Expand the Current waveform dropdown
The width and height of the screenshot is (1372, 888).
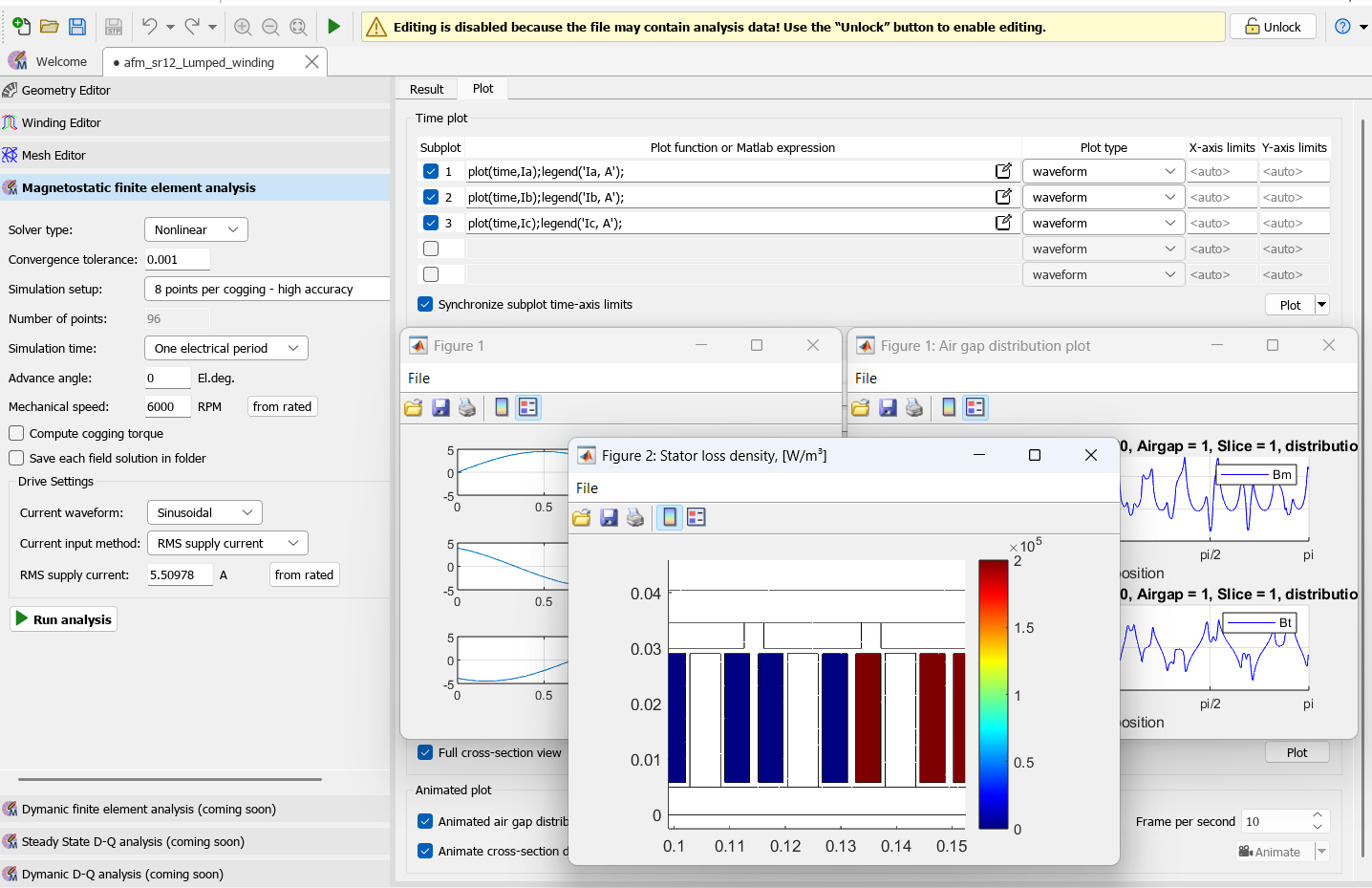[204, 512]
